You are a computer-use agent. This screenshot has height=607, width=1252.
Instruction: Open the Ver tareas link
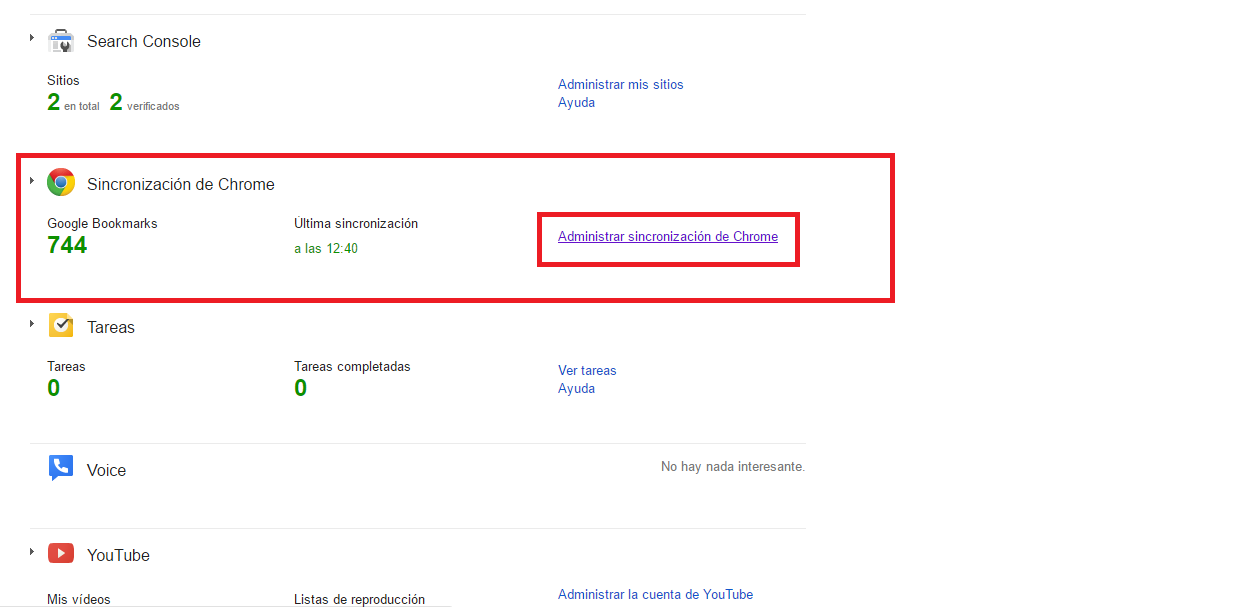587,371
